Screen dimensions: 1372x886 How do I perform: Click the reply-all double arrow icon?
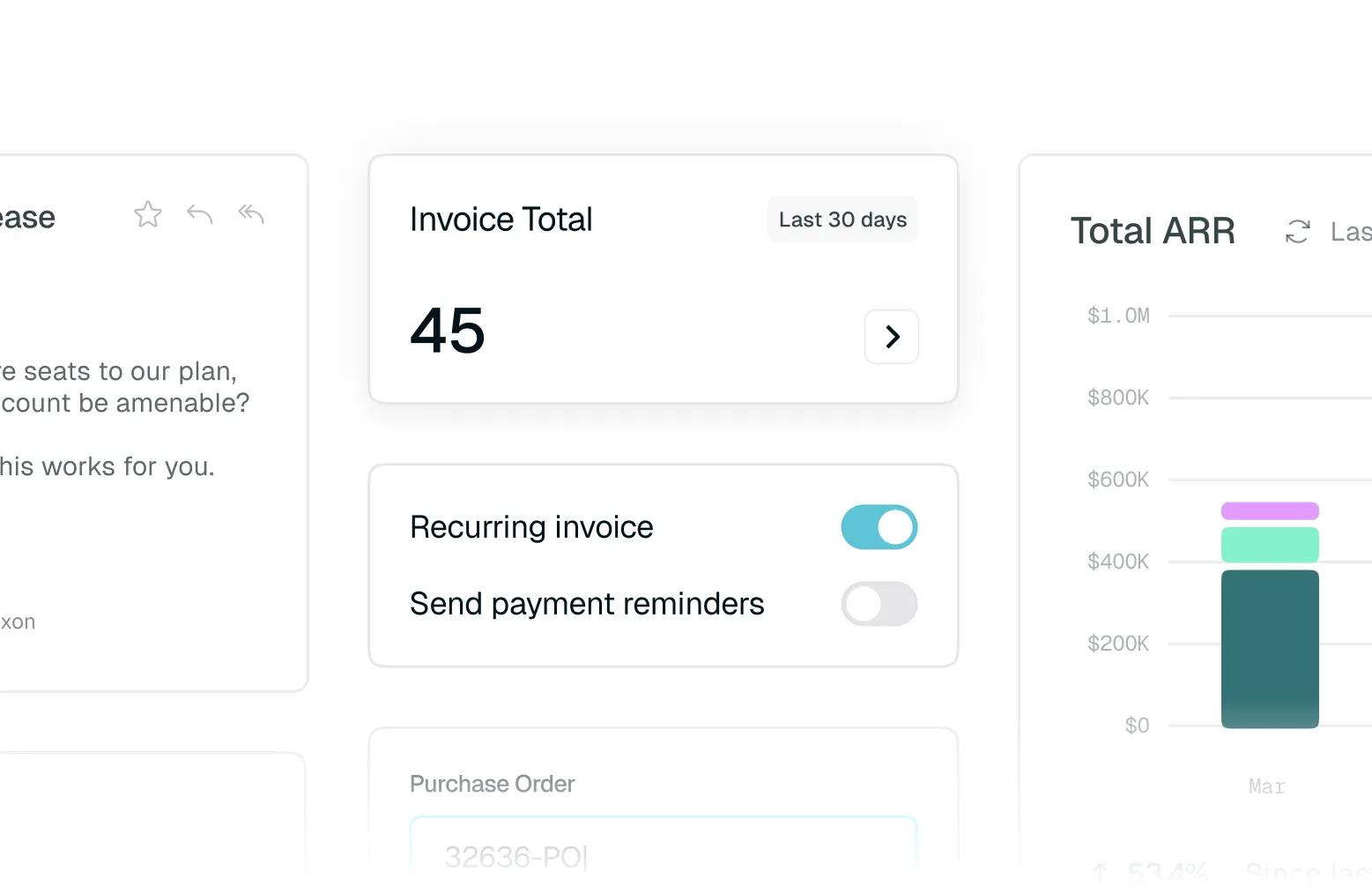pyautogui.click(x=251, y=213)
